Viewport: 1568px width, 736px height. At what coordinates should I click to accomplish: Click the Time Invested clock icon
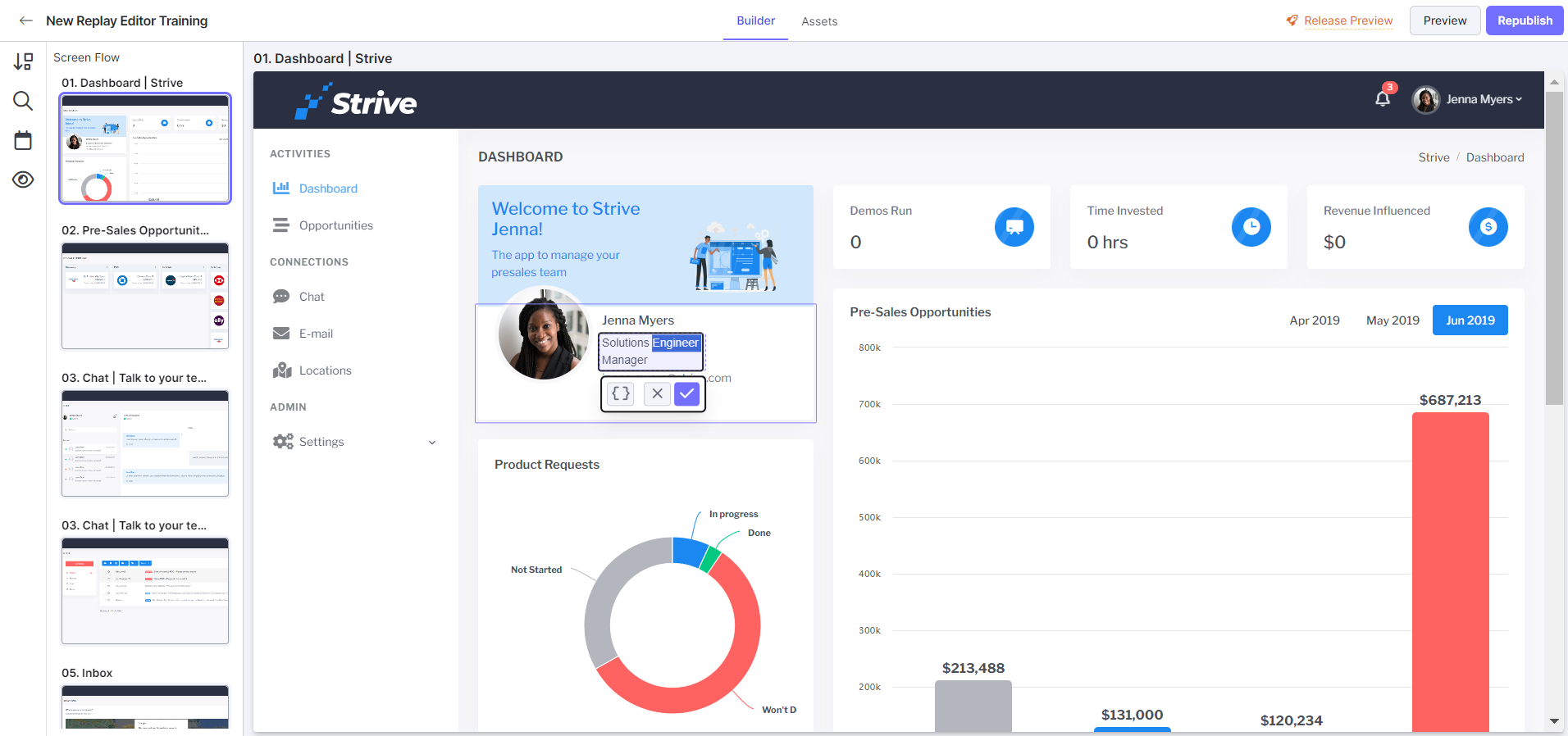click(x=1251, y=227)
